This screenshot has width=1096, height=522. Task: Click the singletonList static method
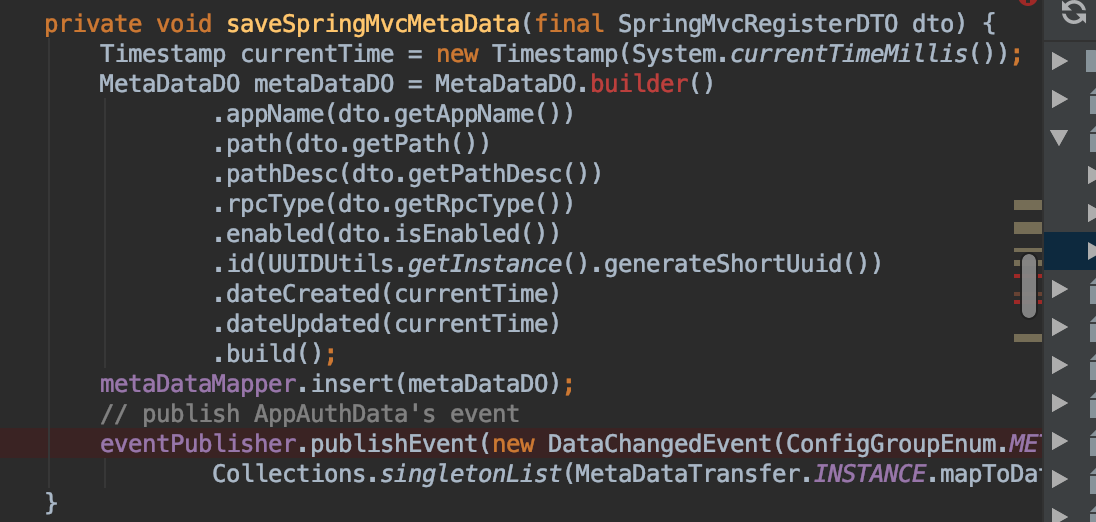coord(471,474)
